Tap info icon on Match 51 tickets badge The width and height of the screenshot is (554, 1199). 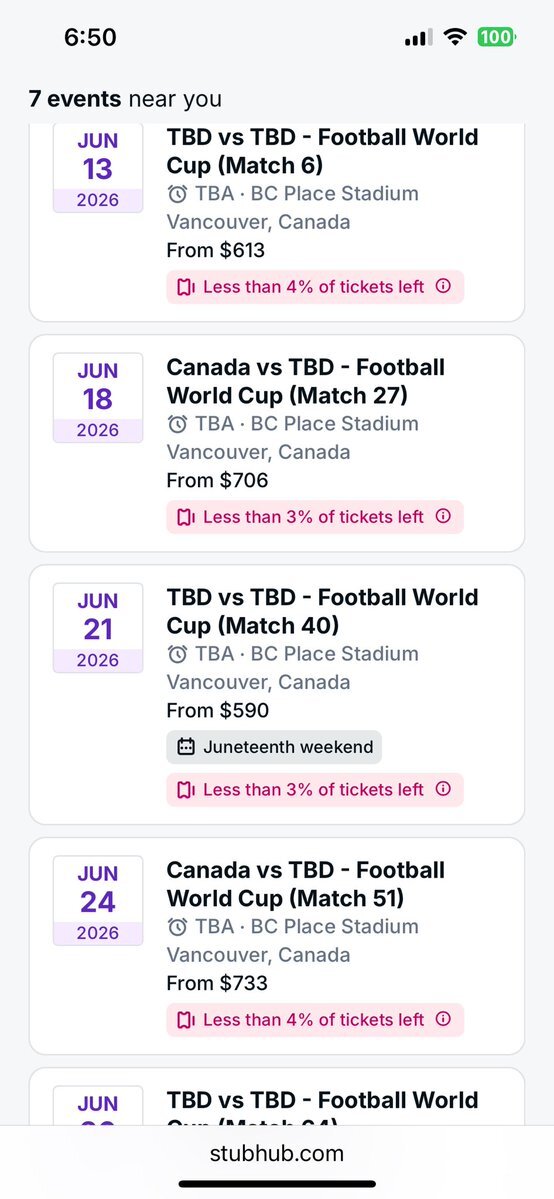(443, 1019)
